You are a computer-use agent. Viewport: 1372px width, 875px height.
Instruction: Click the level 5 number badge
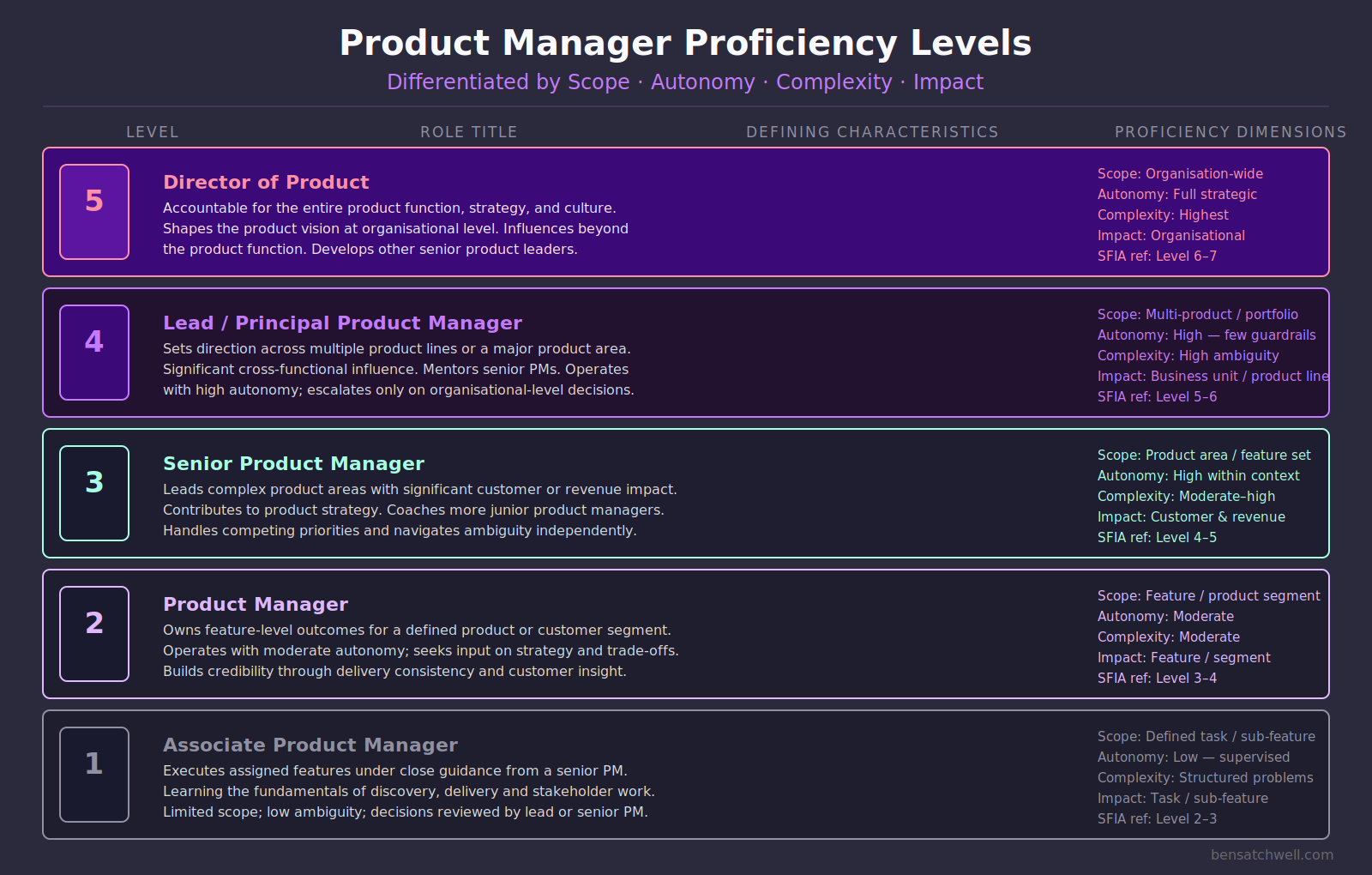point(94,212)
